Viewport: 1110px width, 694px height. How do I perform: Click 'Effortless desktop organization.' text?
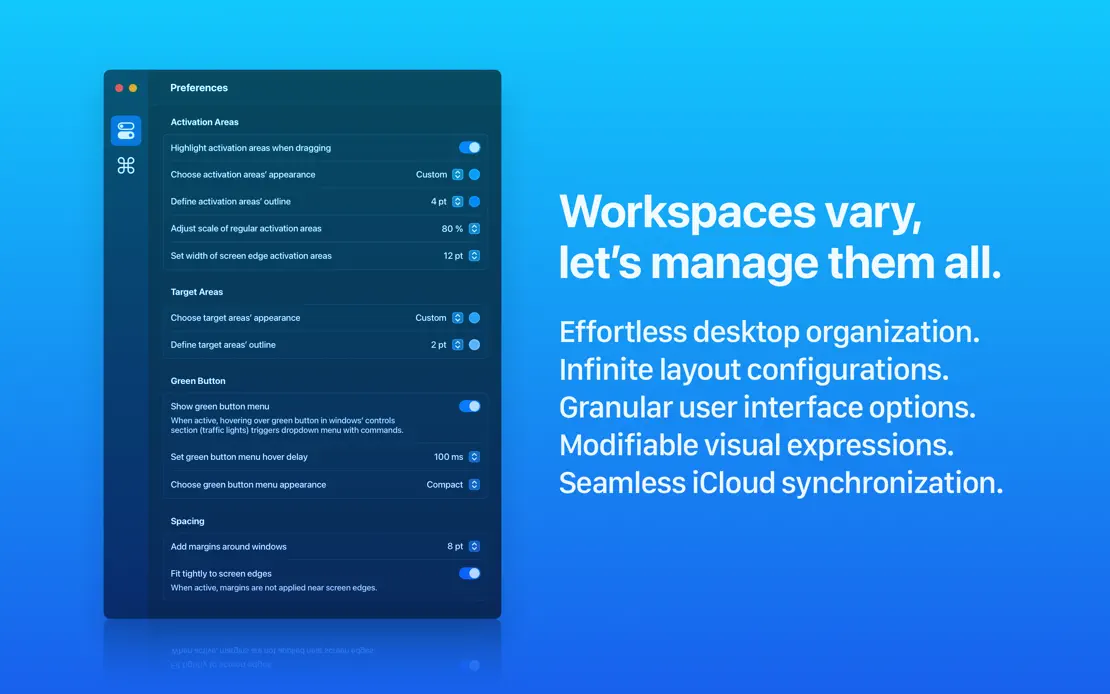[x=769, y=331]
